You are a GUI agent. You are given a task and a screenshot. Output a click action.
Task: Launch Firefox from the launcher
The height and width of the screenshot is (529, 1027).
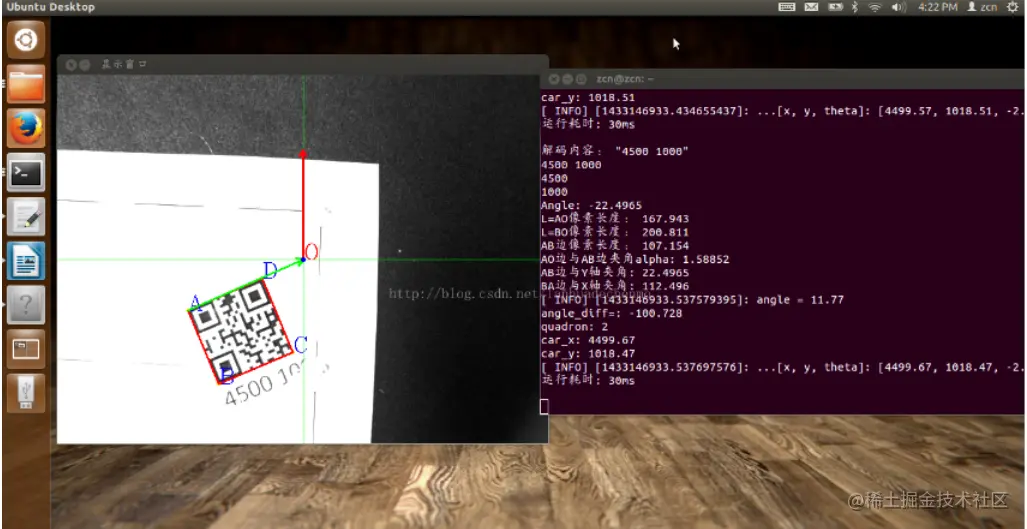tap(26, 128)
